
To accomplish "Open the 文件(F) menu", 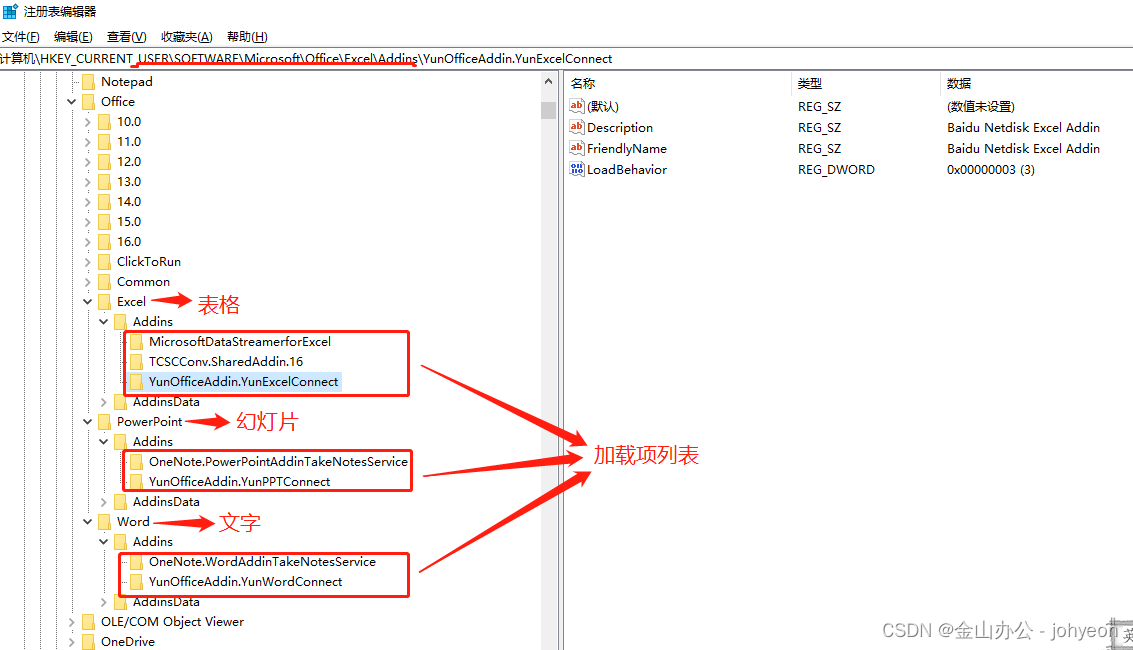I will 20,37.
